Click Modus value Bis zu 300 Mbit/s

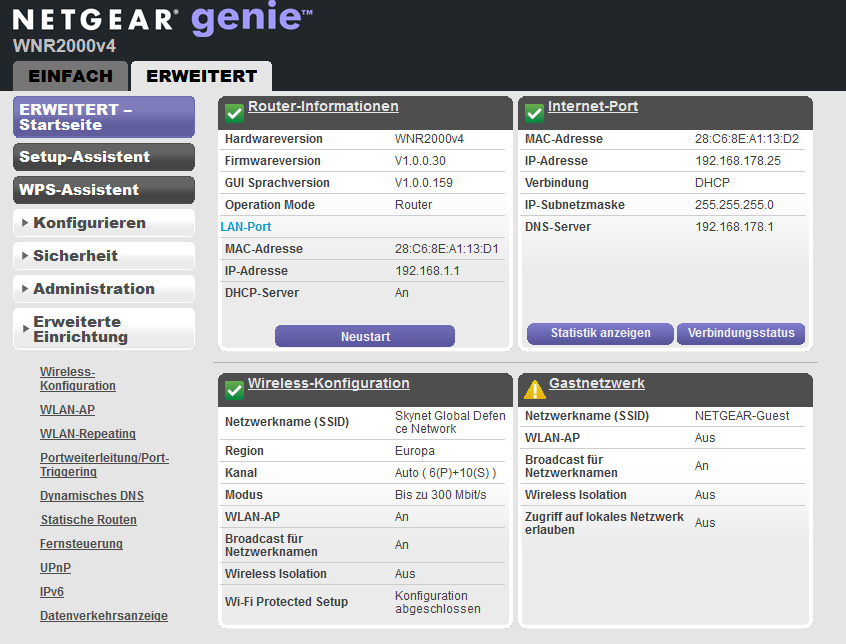pos(440,495)
